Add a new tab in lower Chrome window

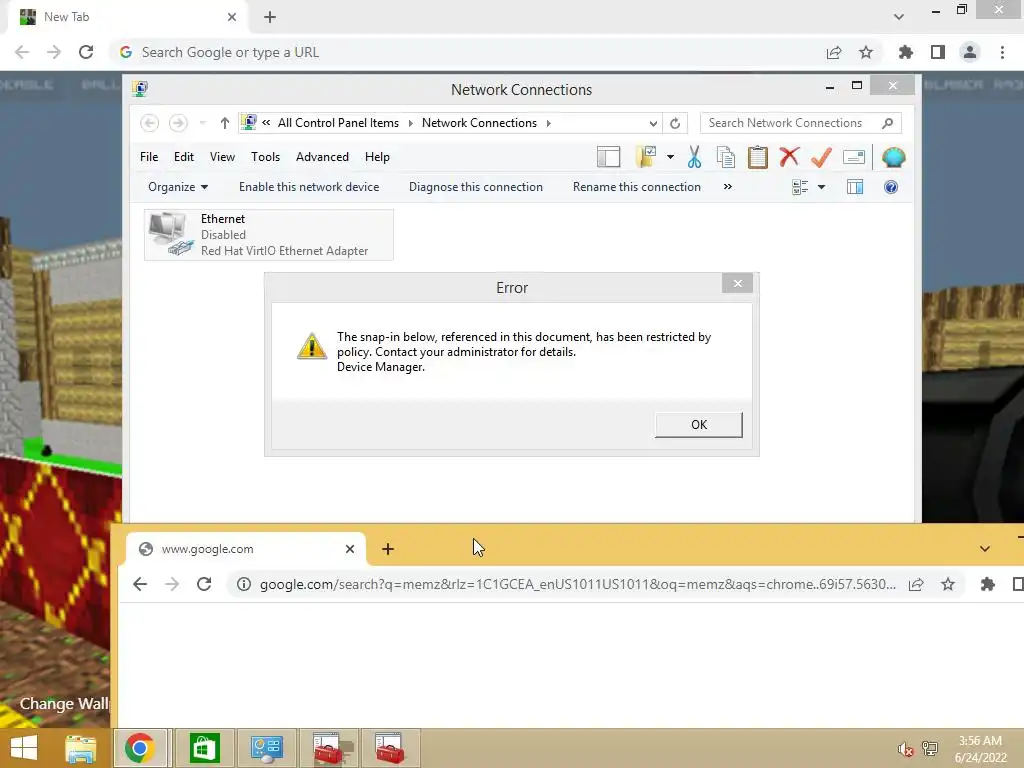pos(388,549)
